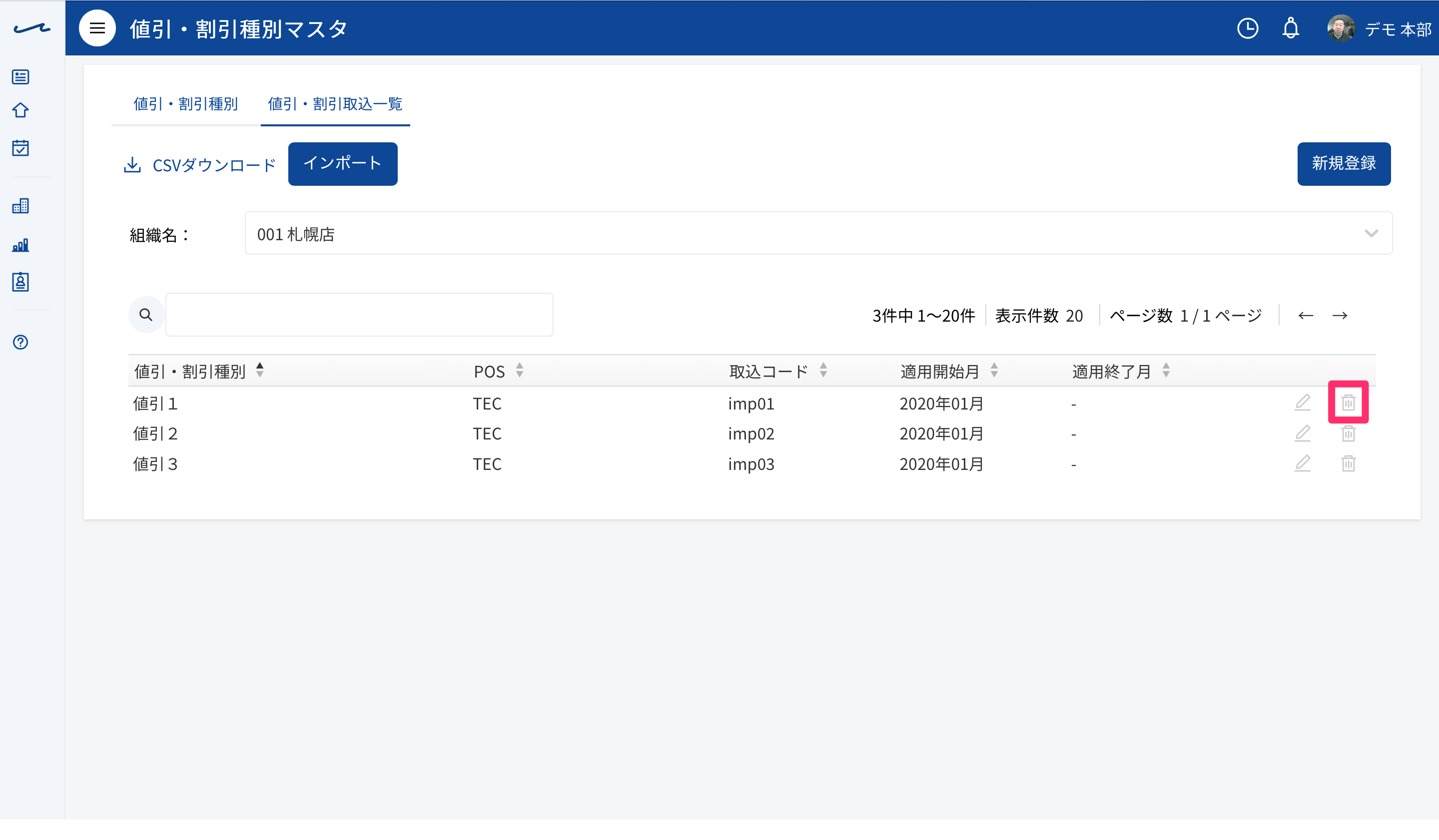
Task: Open the hamburger menu button
Action: click(x=97, y=28)
